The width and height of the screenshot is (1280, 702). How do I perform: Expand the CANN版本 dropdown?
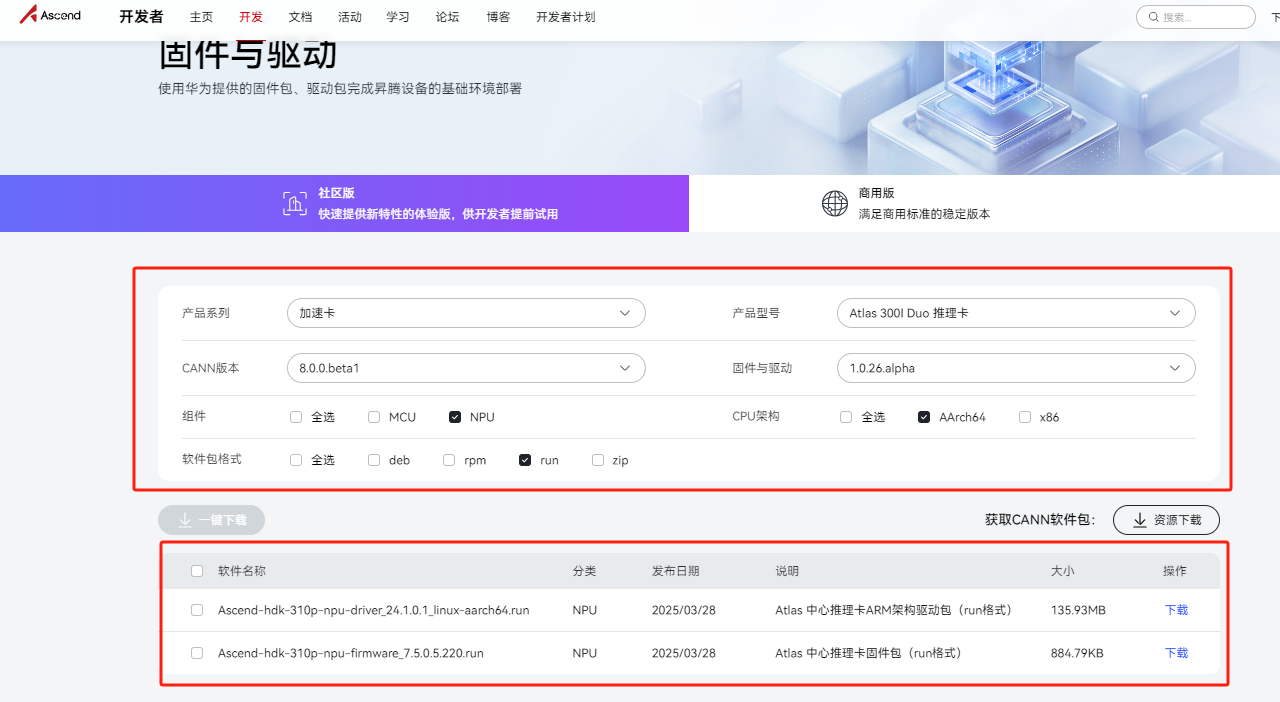pos(466,368)
